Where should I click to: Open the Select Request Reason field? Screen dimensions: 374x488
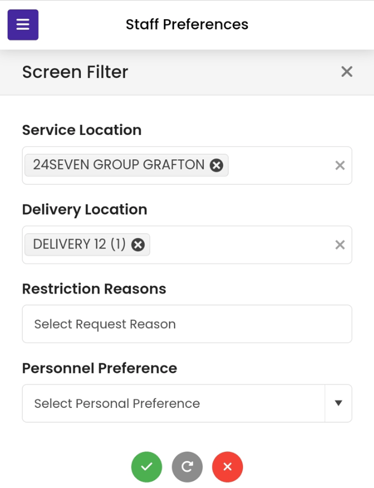click(187, 324)
